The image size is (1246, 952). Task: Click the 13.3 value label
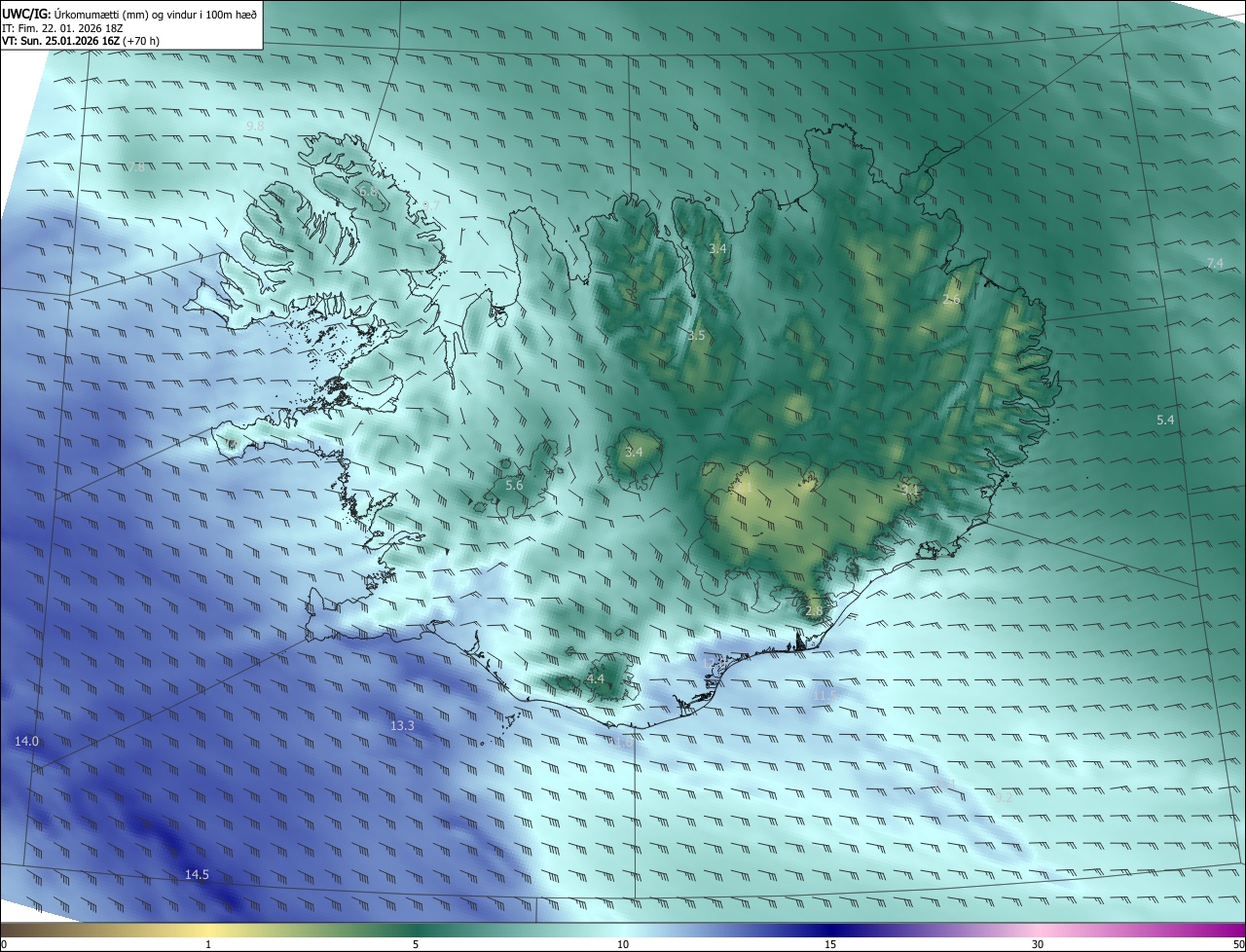(x=402, y=725)
